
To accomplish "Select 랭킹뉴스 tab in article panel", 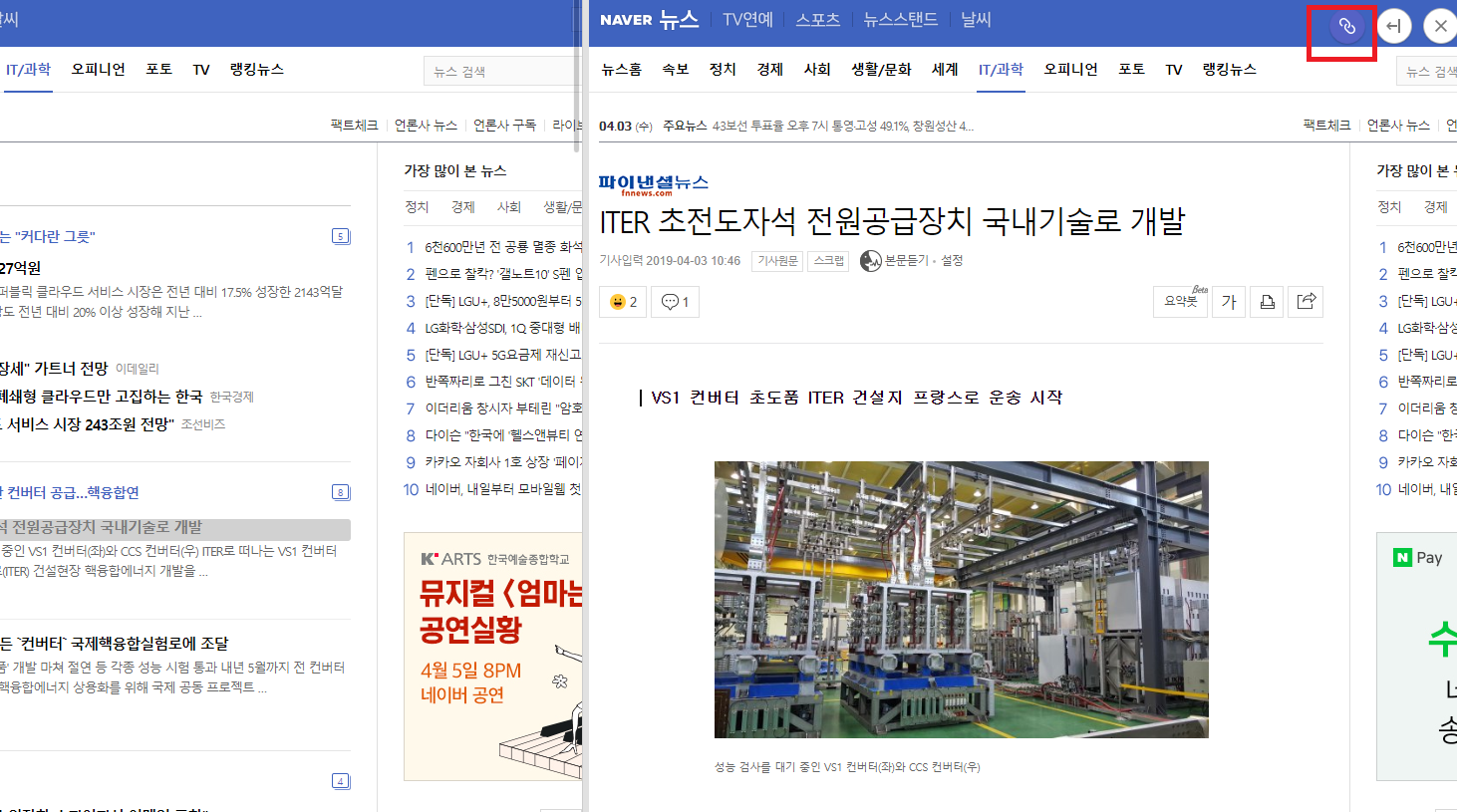I will 1229,69.
